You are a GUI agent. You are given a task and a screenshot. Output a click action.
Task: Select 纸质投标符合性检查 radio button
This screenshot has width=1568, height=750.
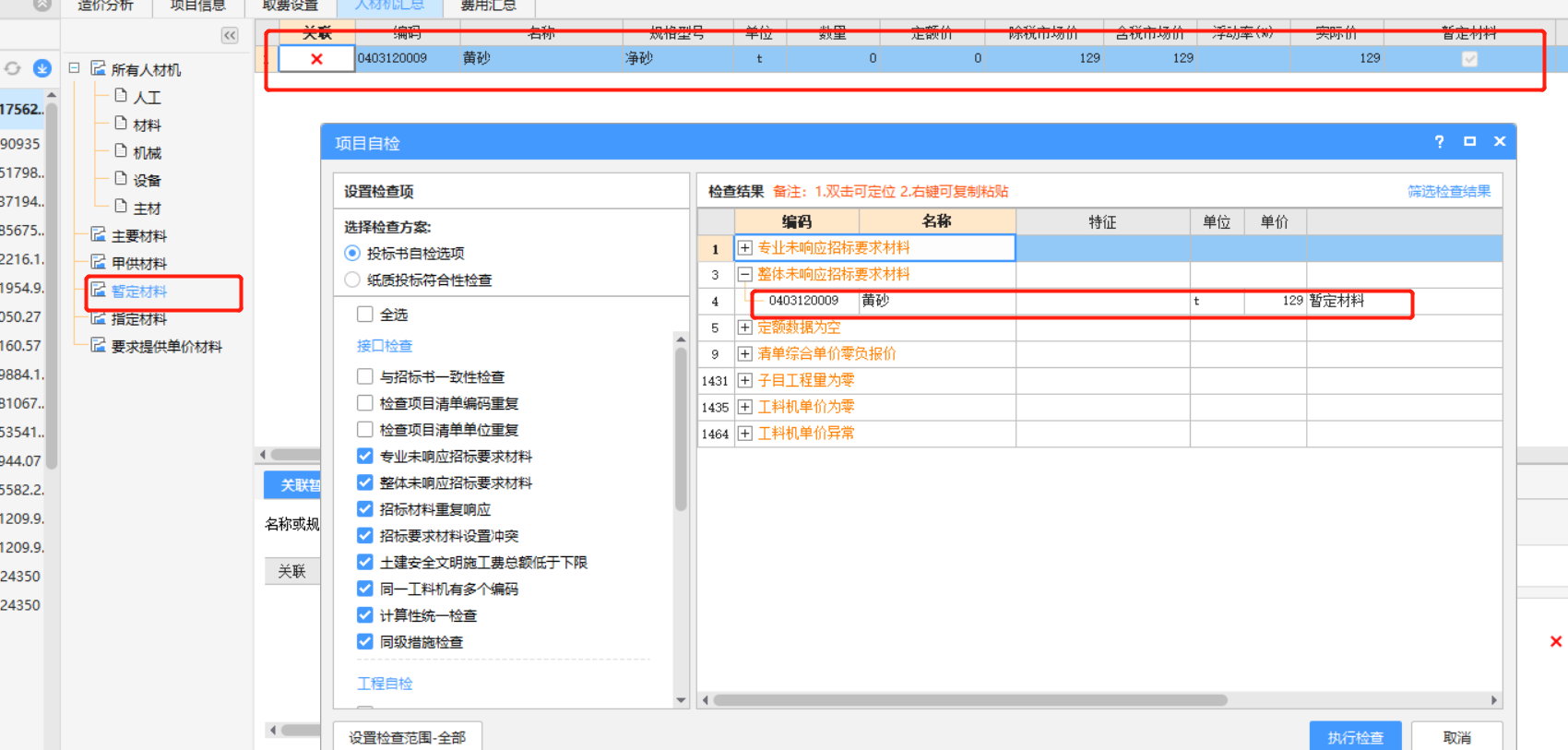[352, 280]
